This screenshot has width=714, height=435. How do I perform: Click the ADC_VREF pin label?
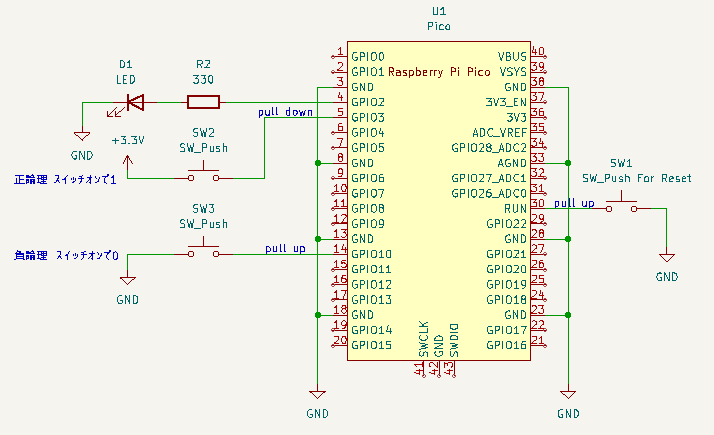500,133
